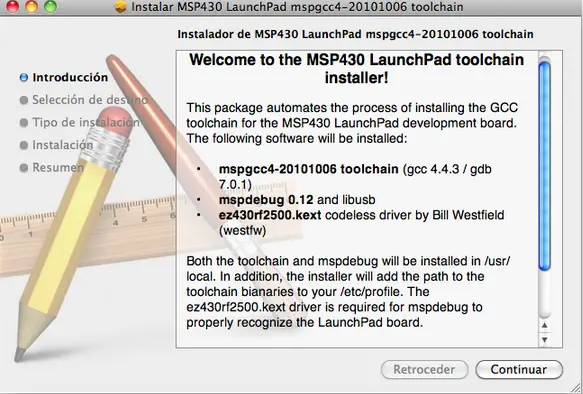Click the green zoom window button
583x394 pixels.
point(50,6)
